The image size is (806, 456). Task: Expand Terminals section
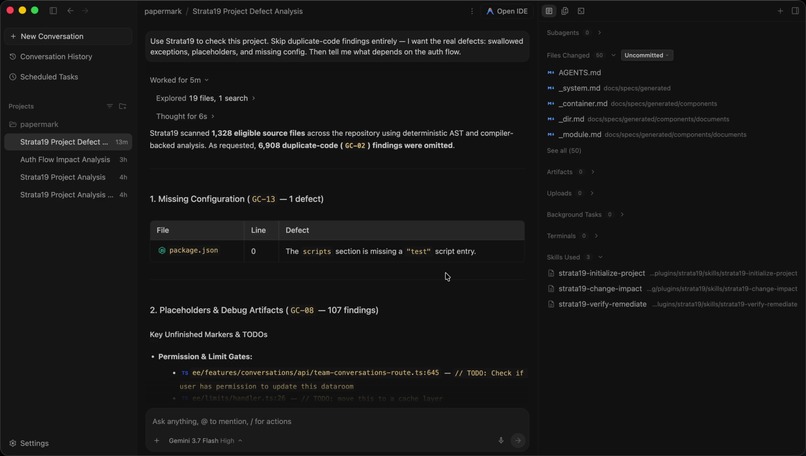573,236
